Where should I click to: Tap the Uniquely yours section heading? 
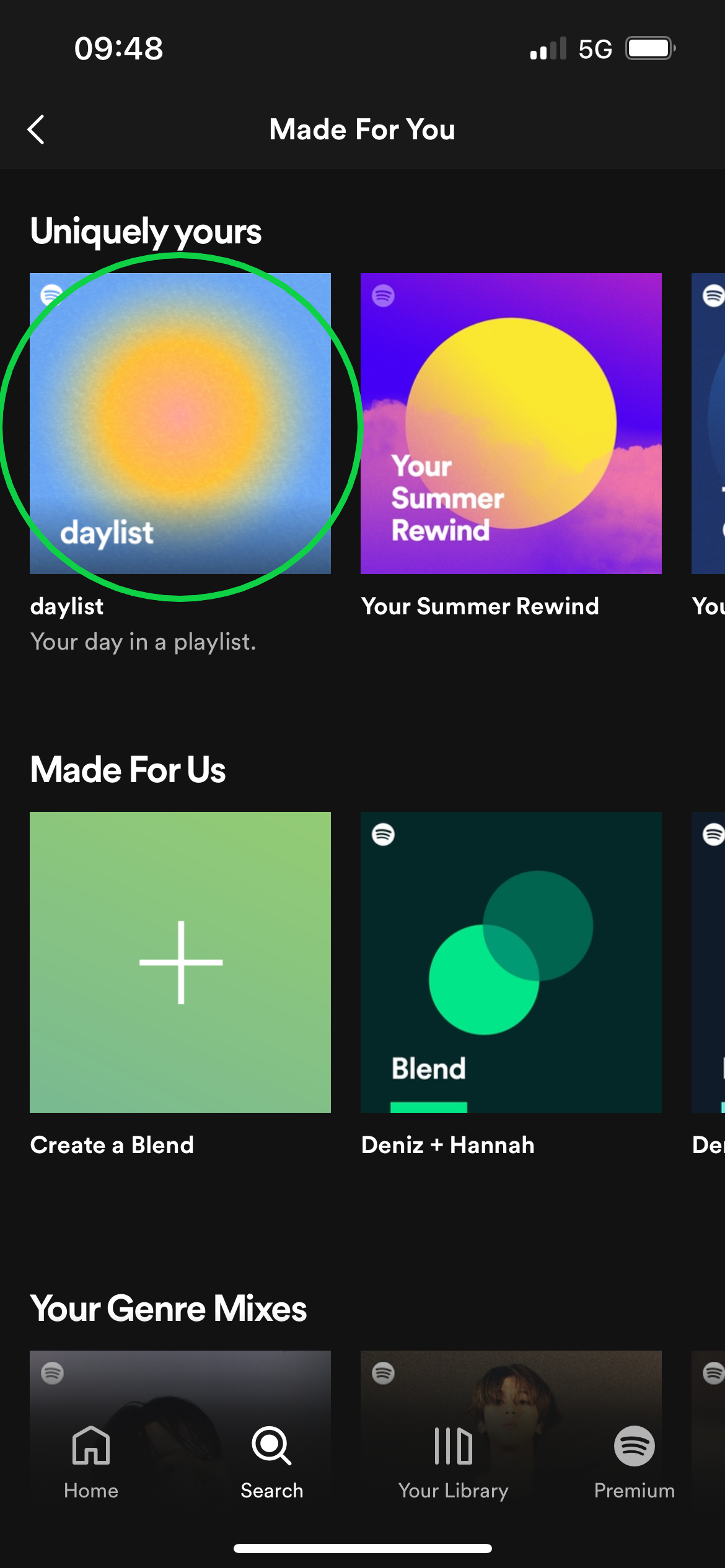146,232
